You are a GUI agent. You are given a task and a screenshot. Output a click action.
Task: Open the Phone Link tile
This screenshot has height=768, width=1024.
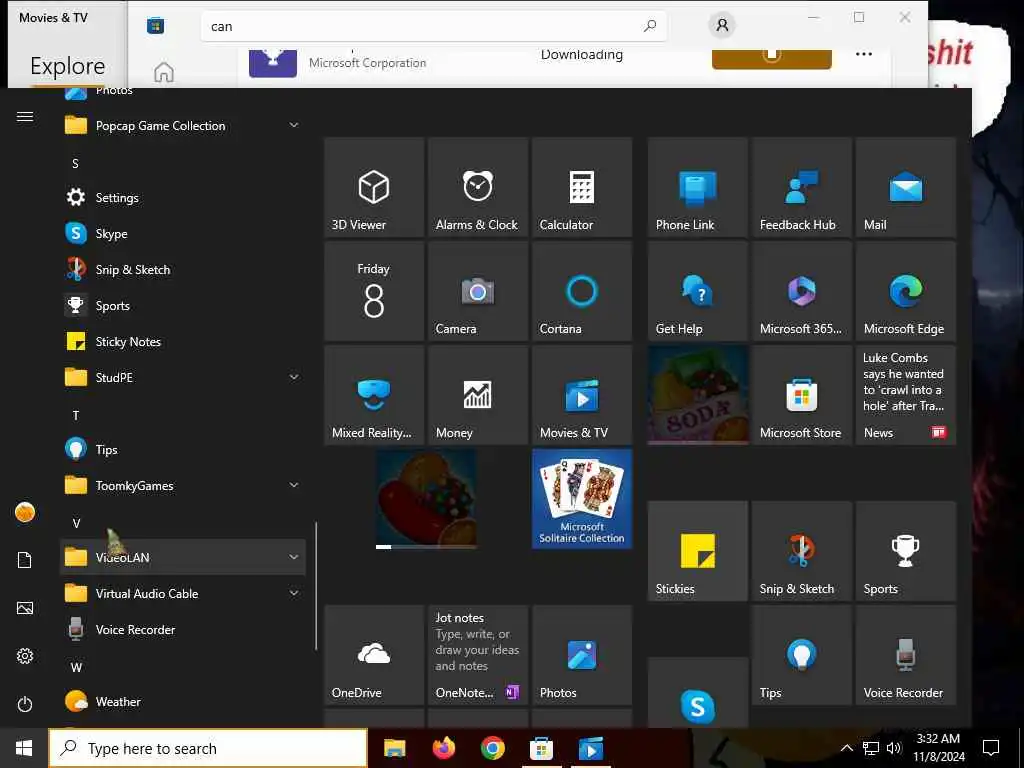click(x=697, y=187)
